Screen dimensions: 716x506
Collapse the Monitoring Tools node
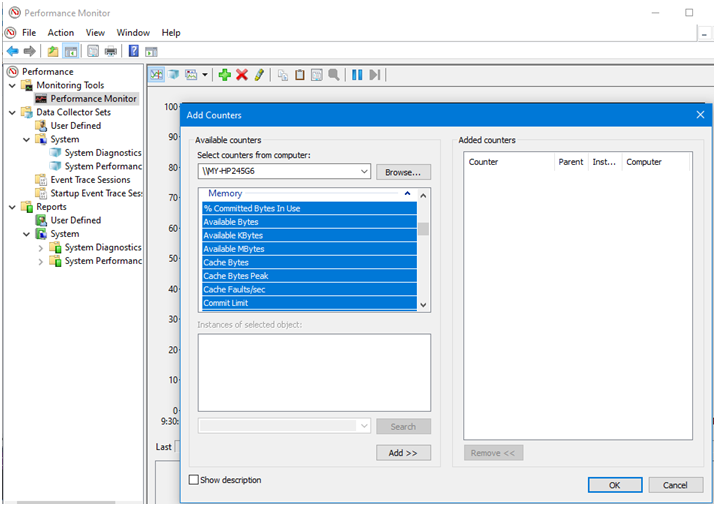12,85
